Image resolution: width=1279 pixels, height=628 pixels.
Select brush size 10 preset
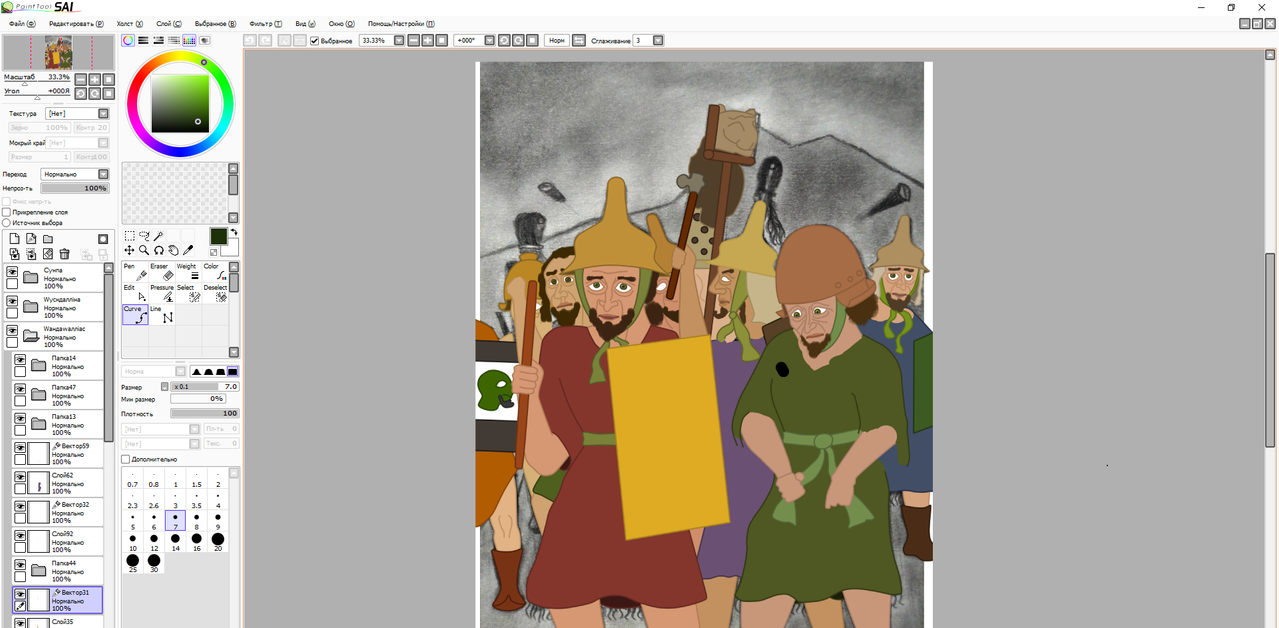(x=132, y=543)
